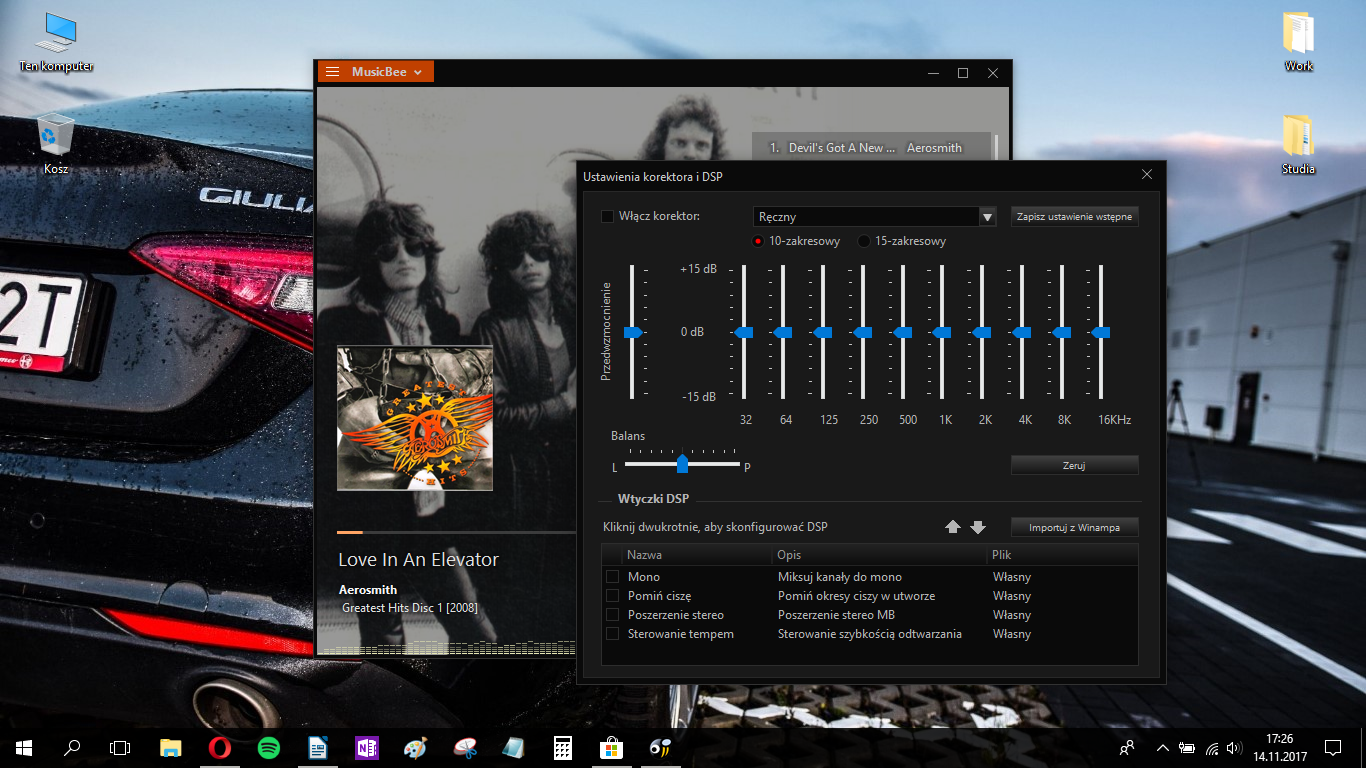Click the Zeruj reset button
Image resolution: width=1366 pixels, height=768 pixels.
click(1074, 465)
